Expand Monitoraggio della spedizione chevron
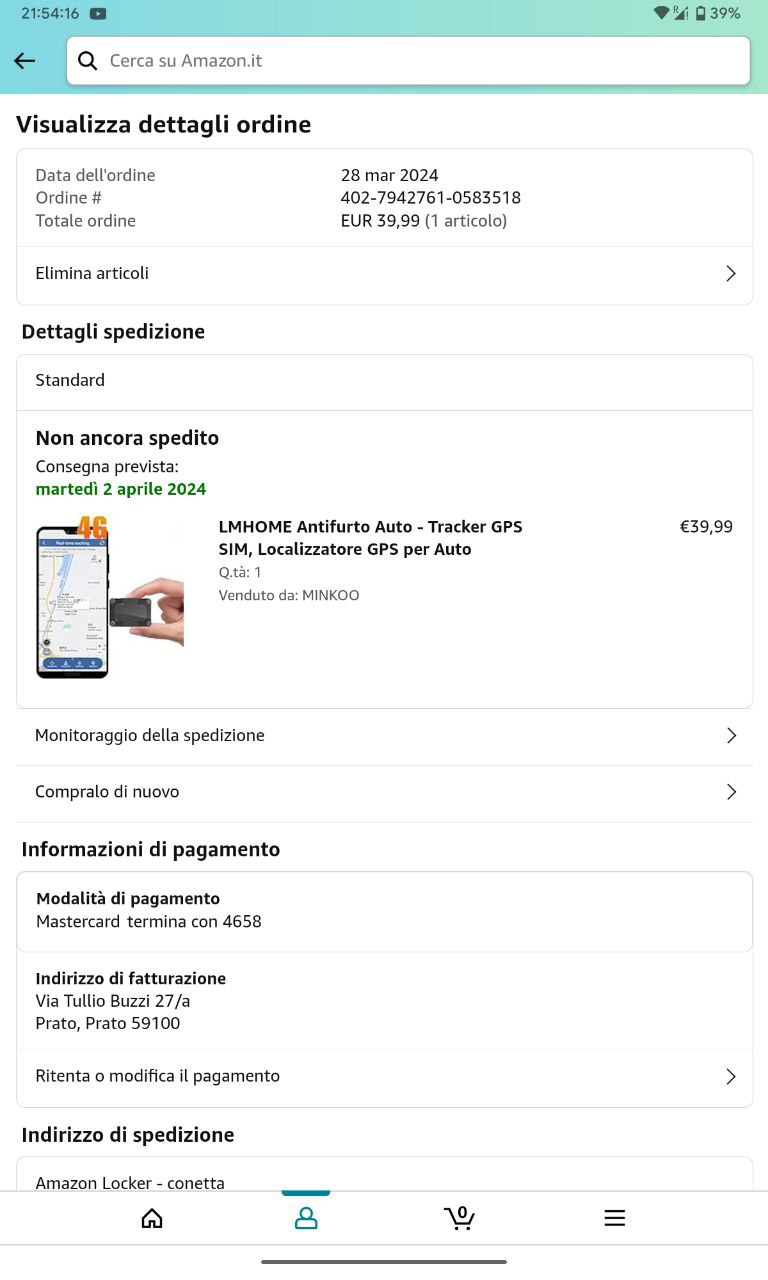Image resolution: width=768 pixels, height=1280 pixels. click(x=731, y=736)
